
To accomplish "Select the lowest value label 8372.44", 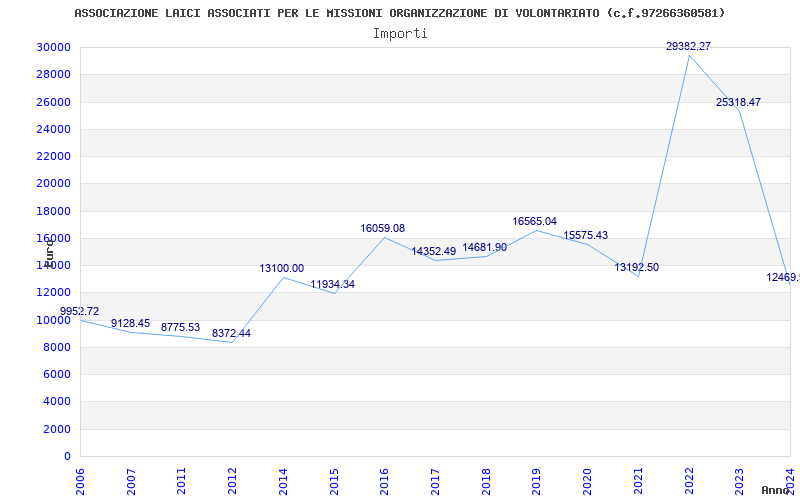I will [231, 333].
